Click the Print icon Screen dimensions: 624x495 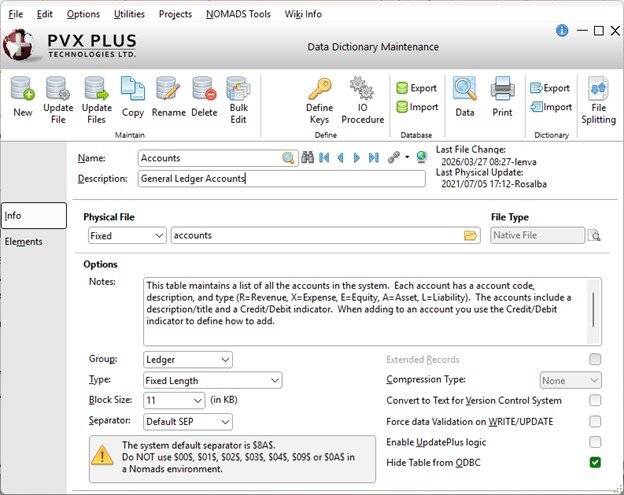502,90
